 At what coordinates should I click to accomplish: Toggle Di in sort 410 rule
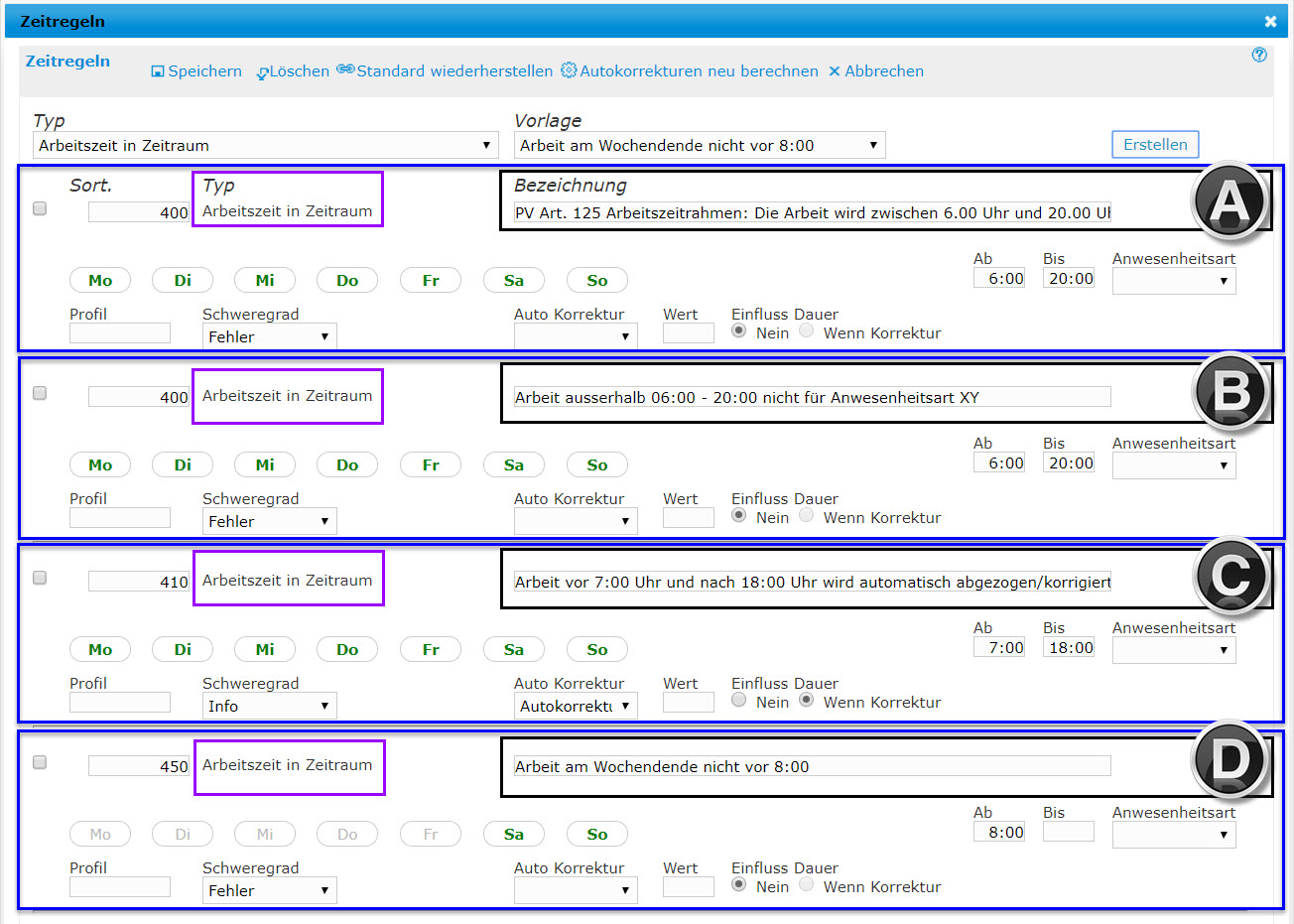[x=183, y=649]
